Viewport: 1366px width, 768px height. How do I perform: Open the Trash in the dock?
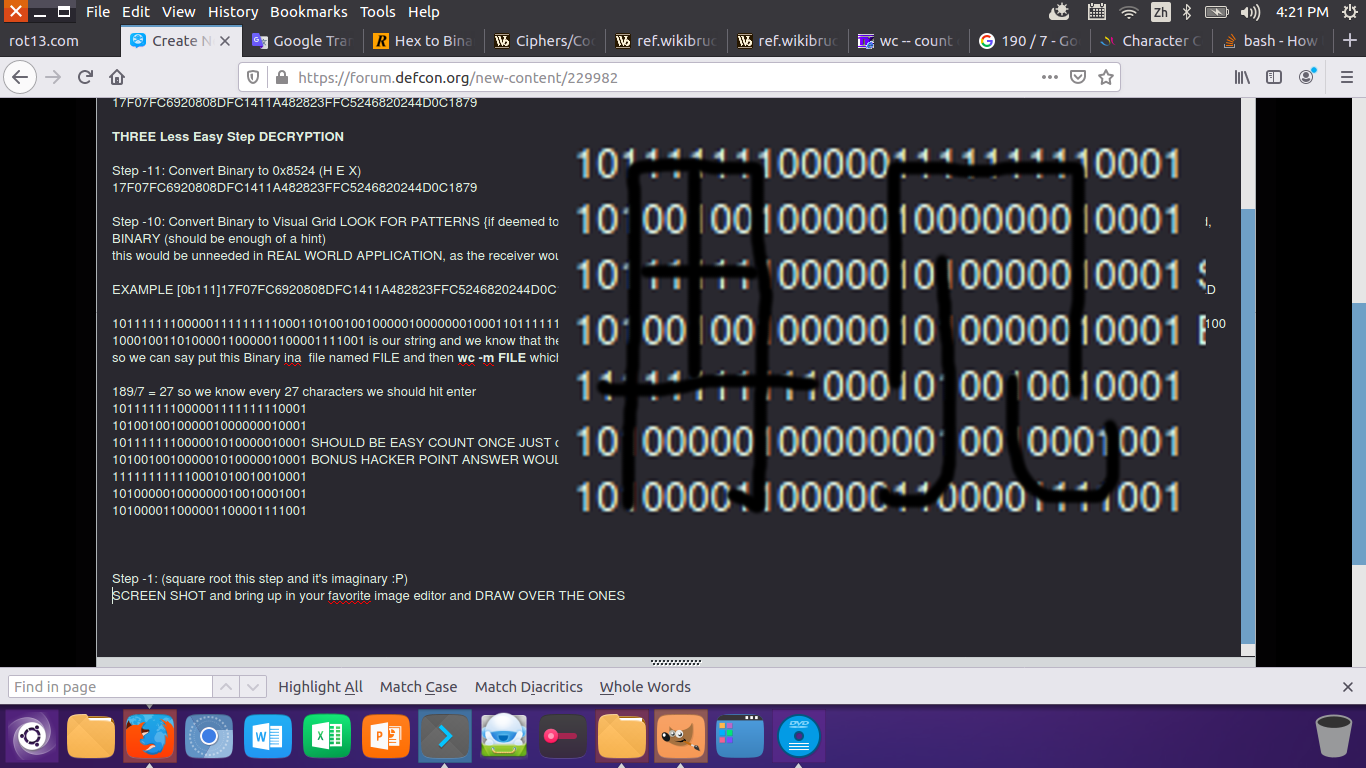1334,737
